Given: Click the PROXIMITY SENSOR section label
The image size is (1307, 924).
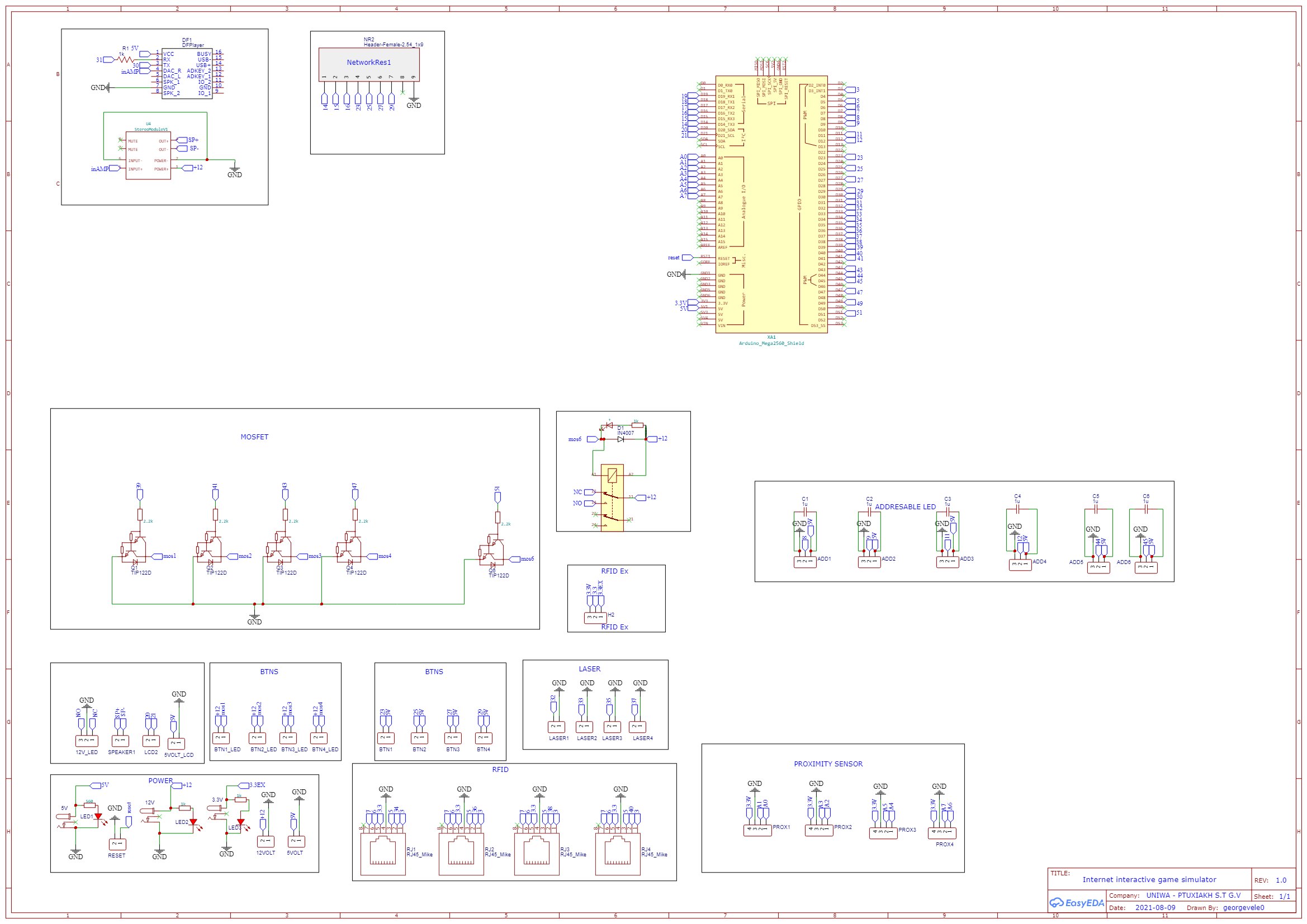Looking at the screenshot, I should (x=828, y=764).
